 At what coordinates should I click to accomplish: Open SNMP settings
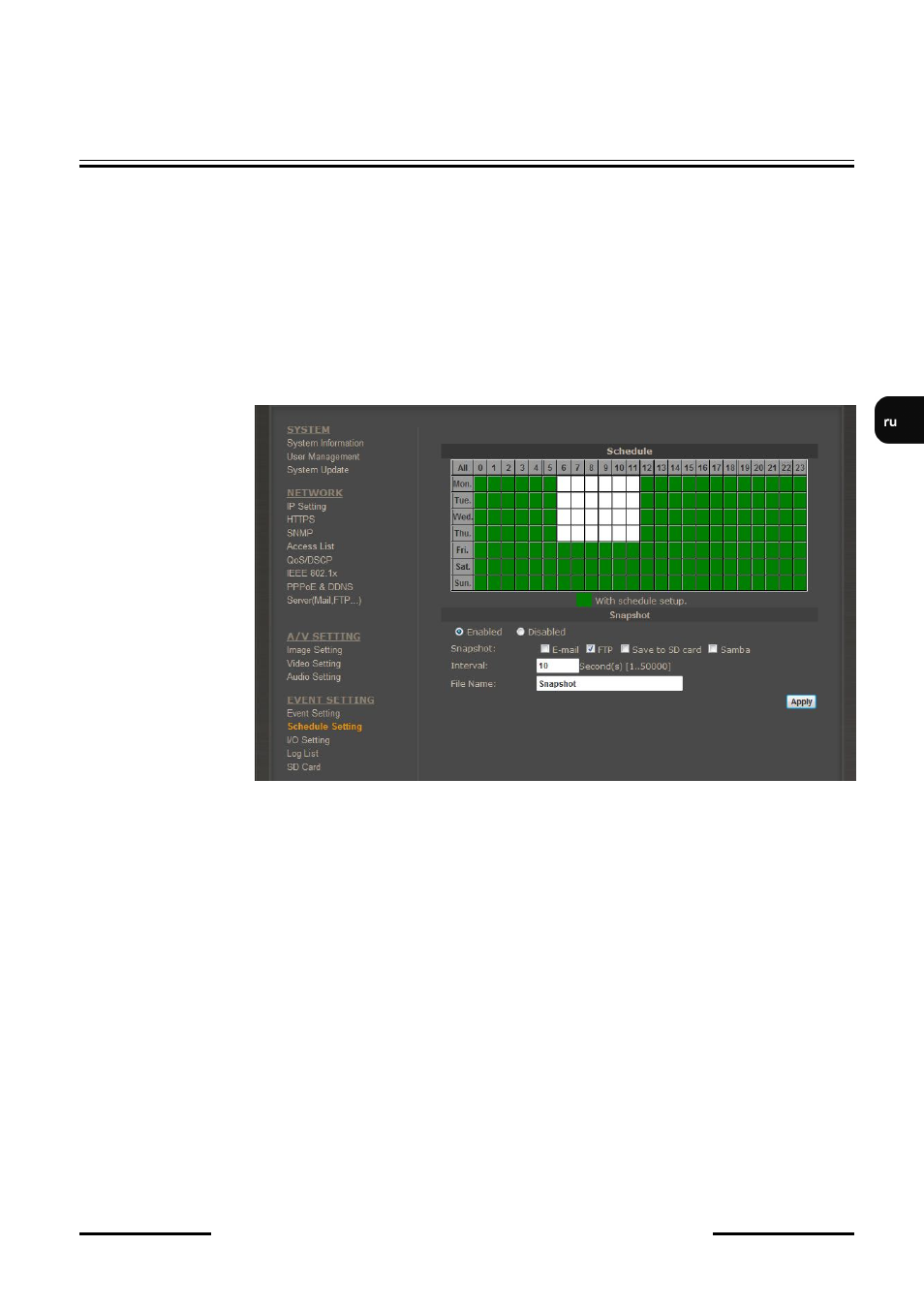click(x=299, y=533)
